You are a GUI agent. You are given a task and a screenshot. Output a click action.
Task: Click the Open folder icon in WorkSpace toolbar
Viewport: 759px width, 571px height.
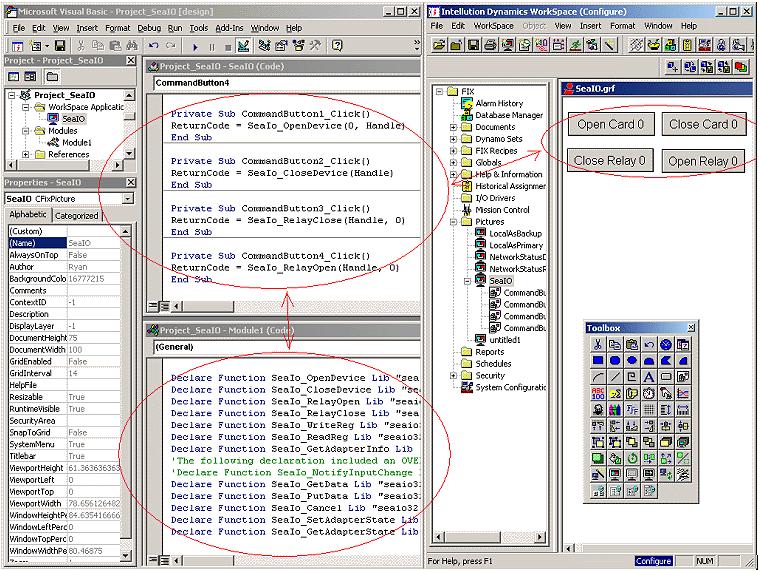pos(440,45)
